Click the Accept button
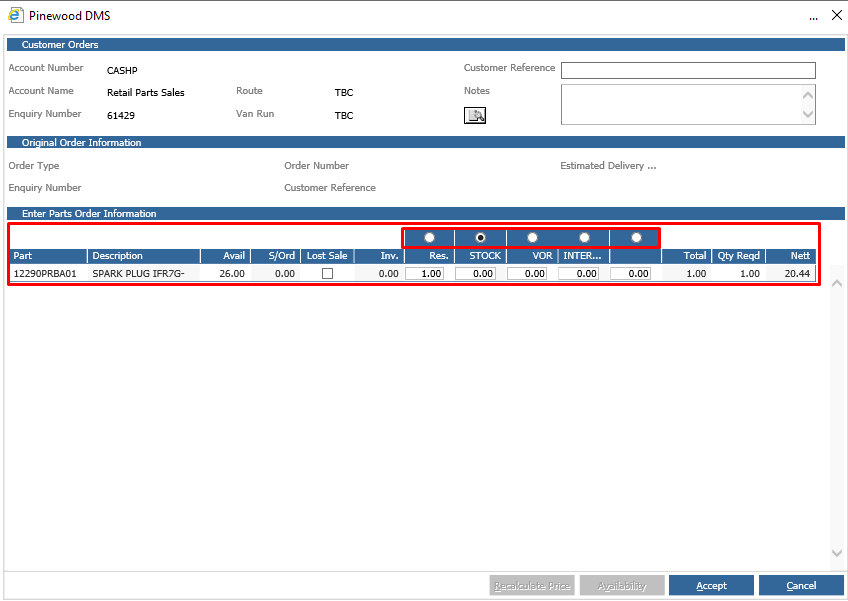Image resolution: width=848 pixels, height=601 pixels. [711, 585]
